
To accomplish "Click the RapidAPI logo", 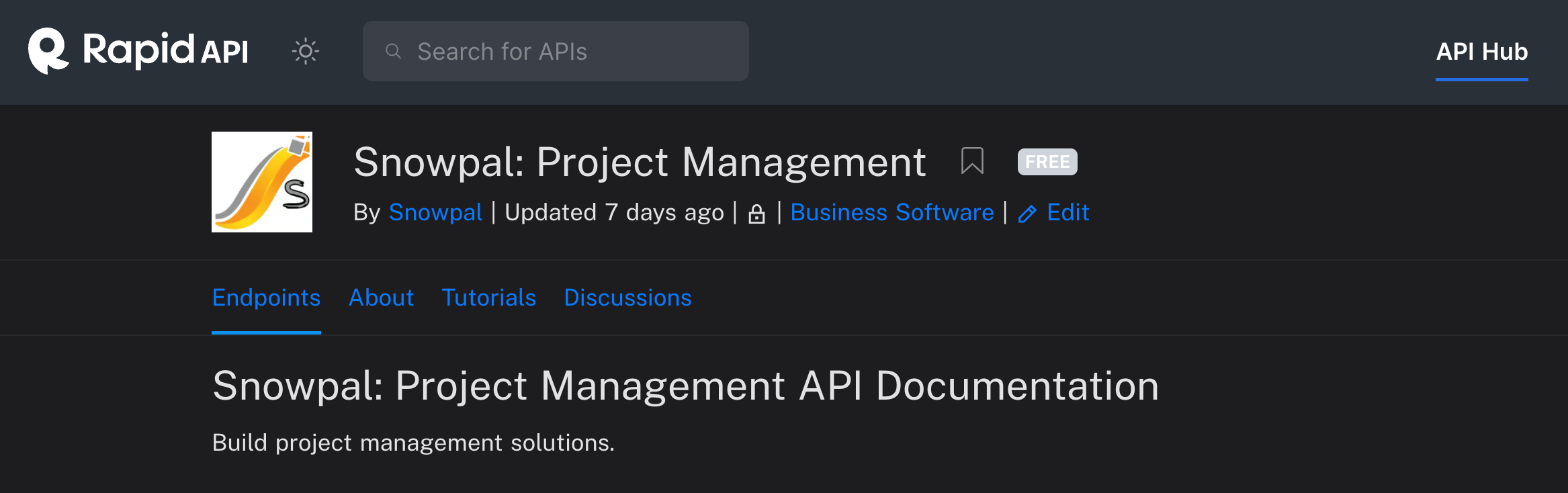I will (138, 51).
